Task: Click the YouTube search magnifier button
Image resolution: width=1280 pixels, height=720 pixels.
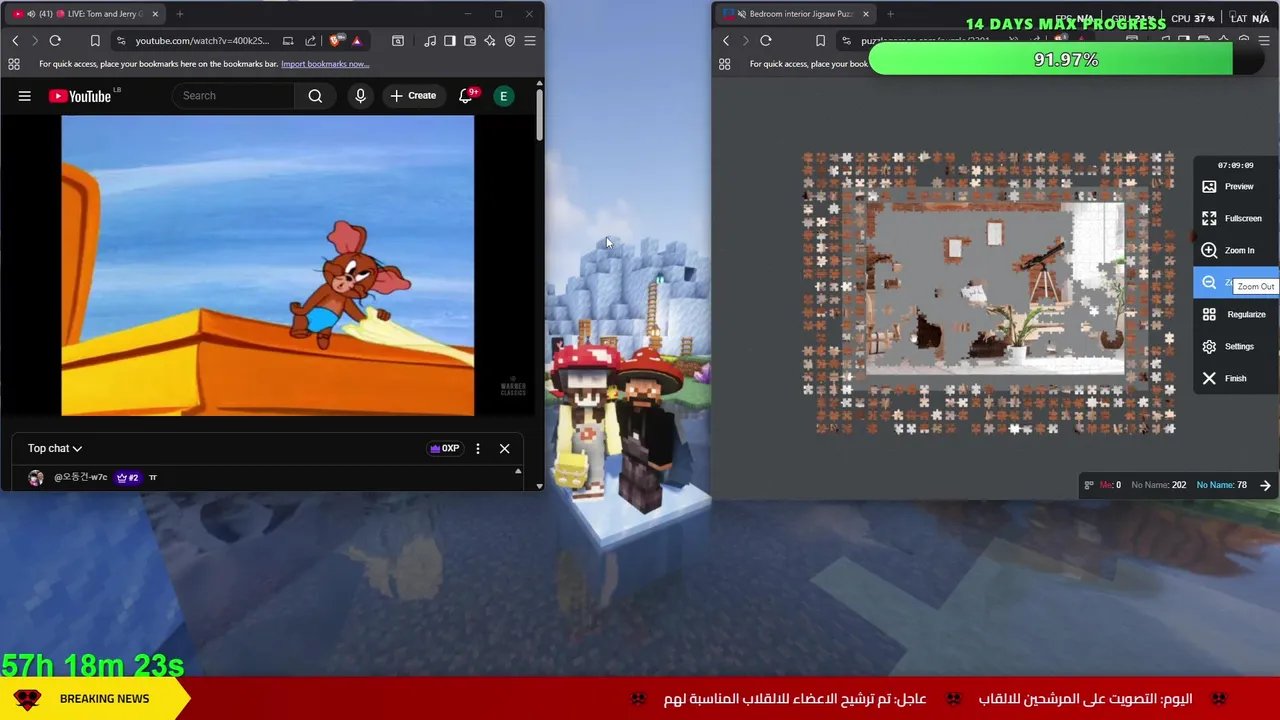Action: pos(315,96)
